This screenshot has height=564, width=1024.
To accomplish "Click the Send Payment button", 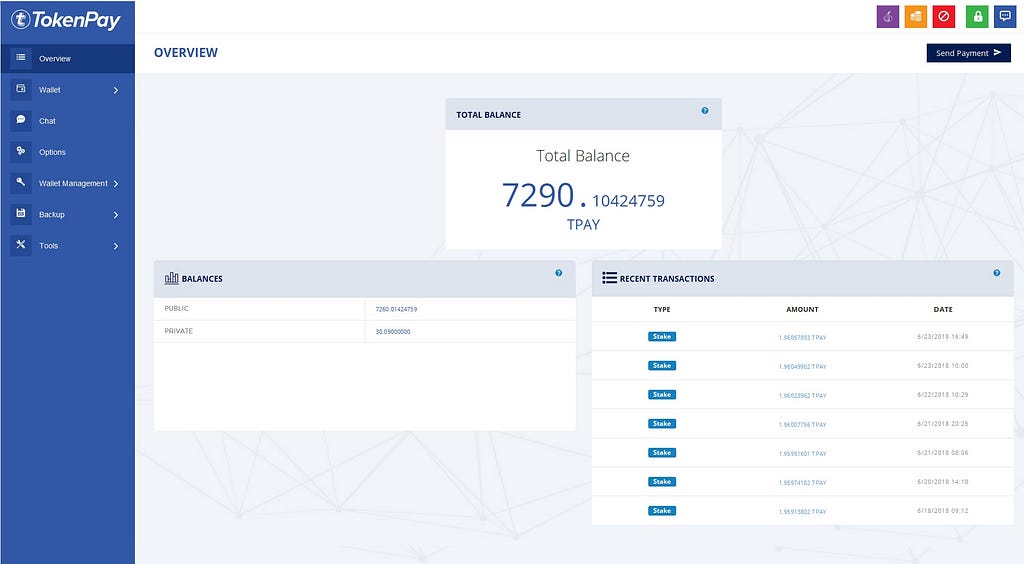I will pyautogui.click(x=968, y=53).
